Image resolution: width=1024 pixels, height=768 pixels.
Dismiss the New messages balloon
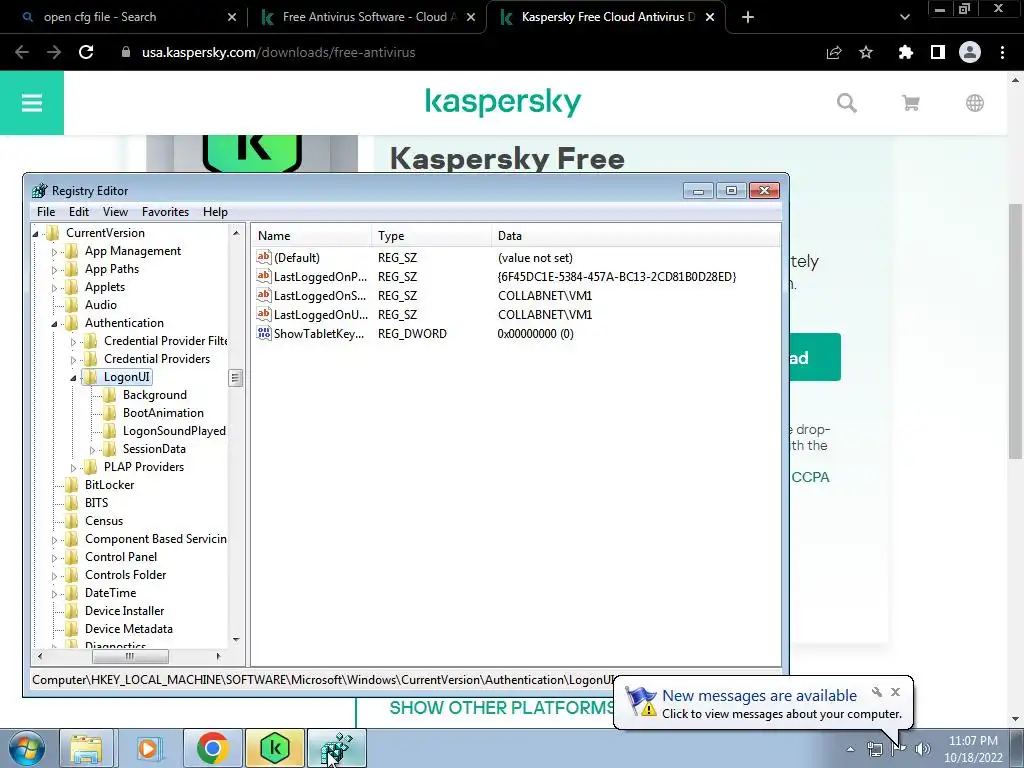click(x=895, y=692)
